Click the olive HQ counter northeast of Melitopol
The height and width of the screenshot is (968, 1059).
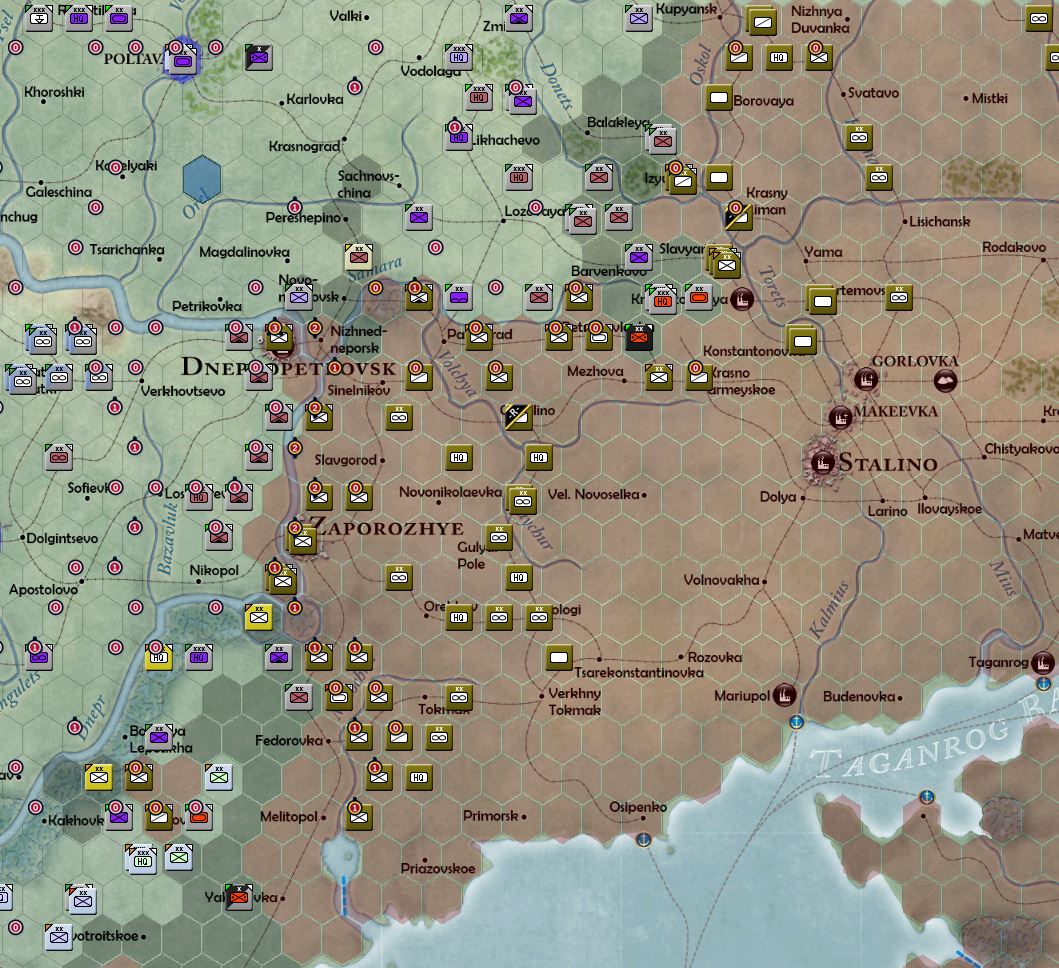[x=419, y=777]
